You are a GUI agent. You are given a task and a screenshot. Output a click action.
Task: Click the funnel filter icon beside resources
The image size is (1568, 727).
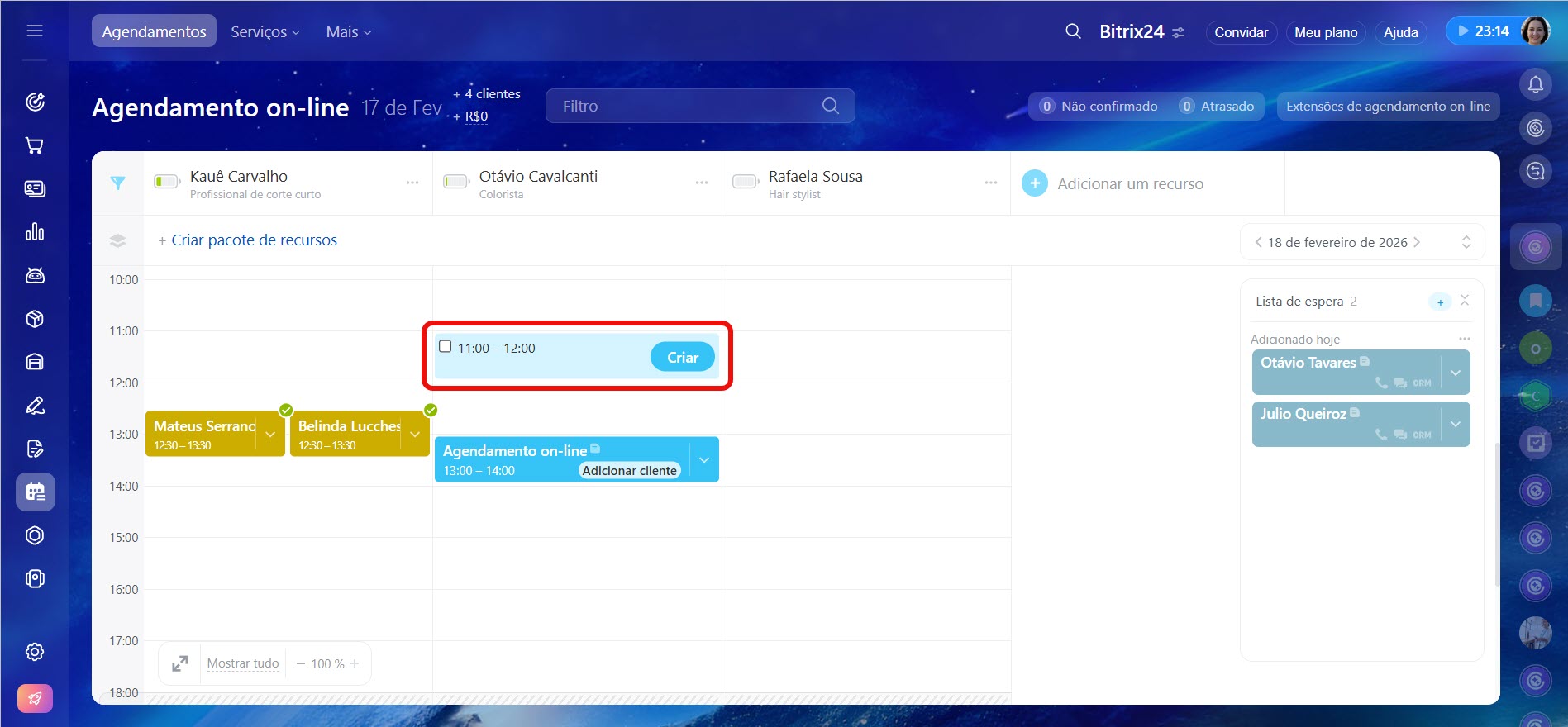point(118,183)
